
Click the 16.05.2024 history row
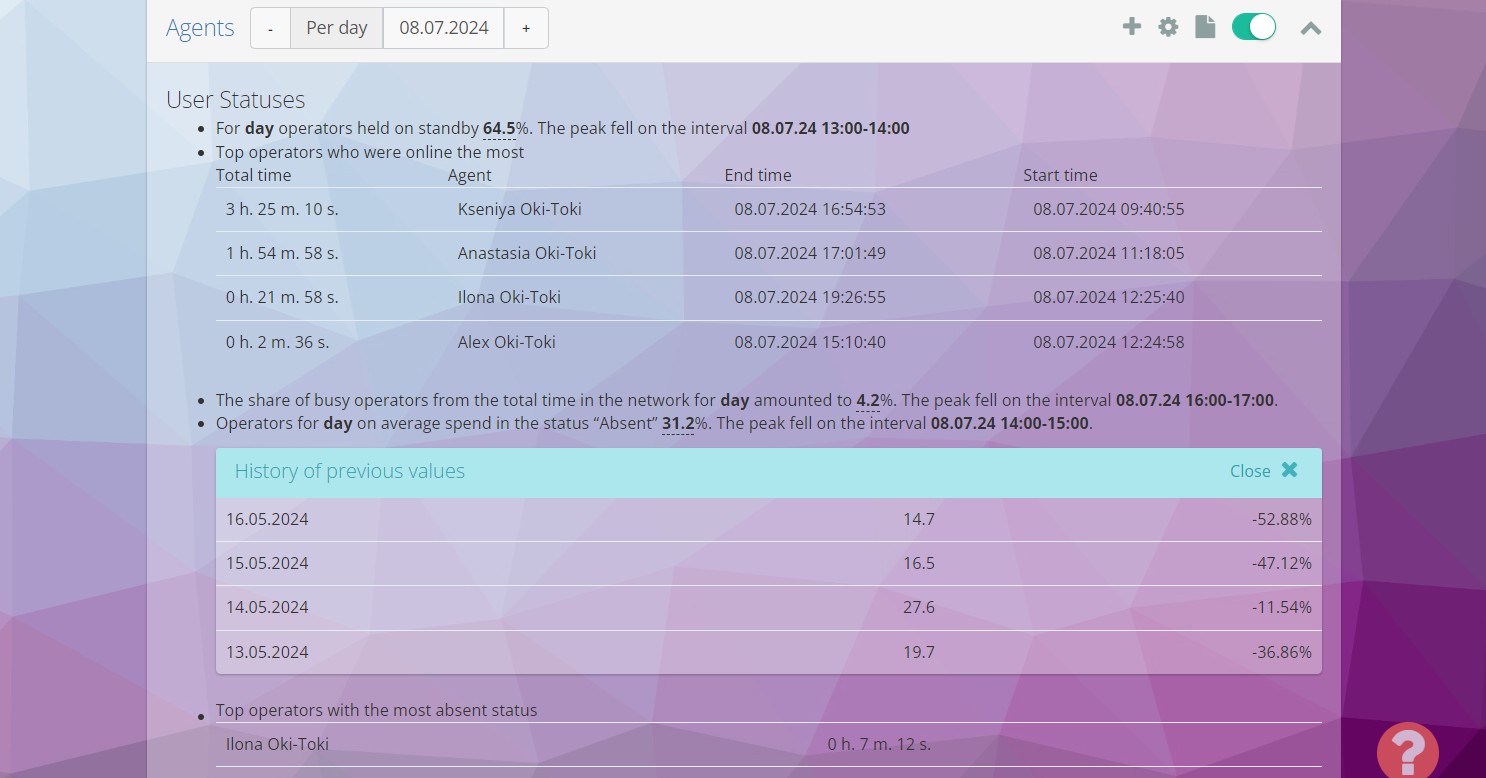(x=267, y=519)
